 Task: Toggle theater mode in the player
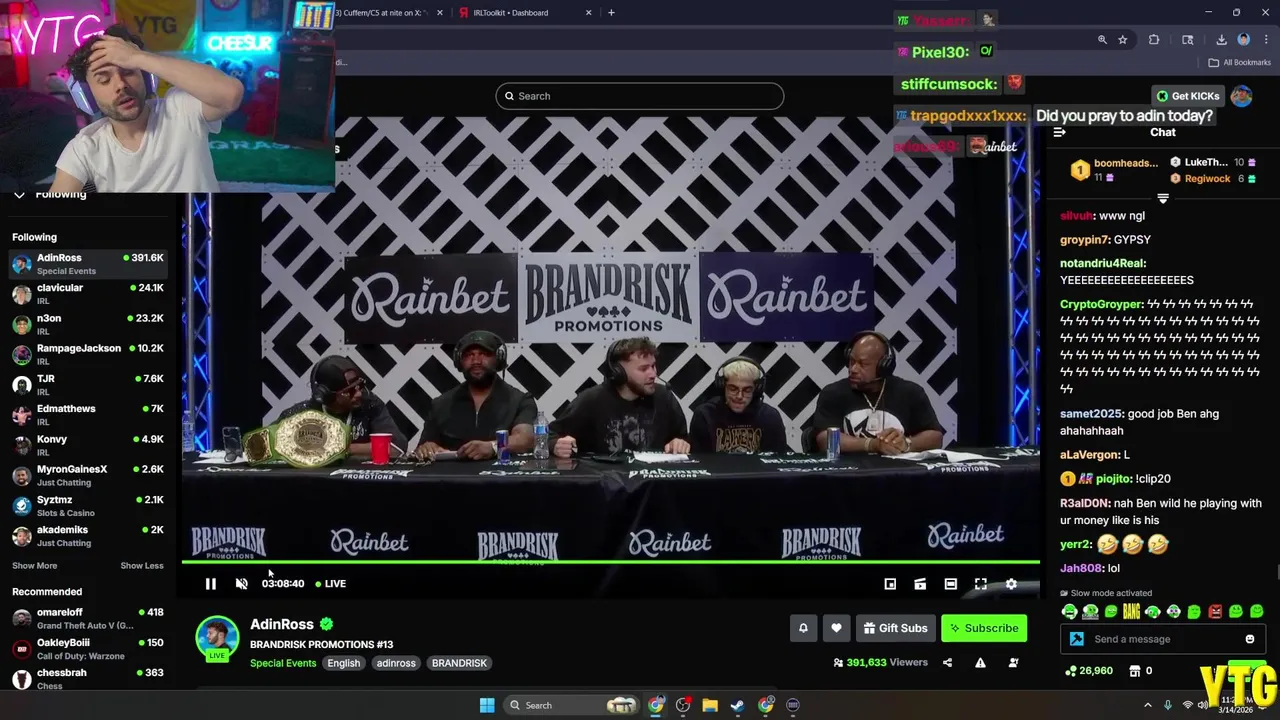point(951,584)
